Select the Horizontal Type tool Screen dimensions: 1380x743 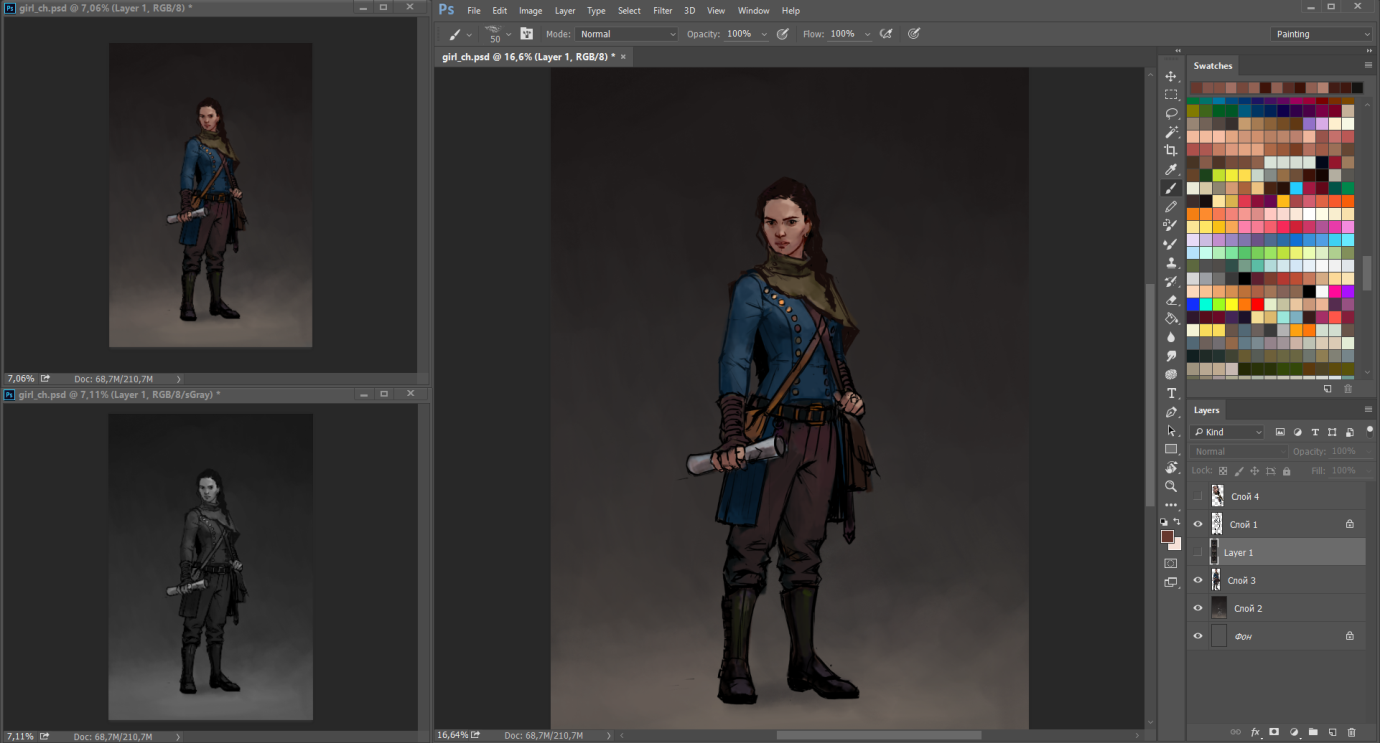pos(1171,393)
